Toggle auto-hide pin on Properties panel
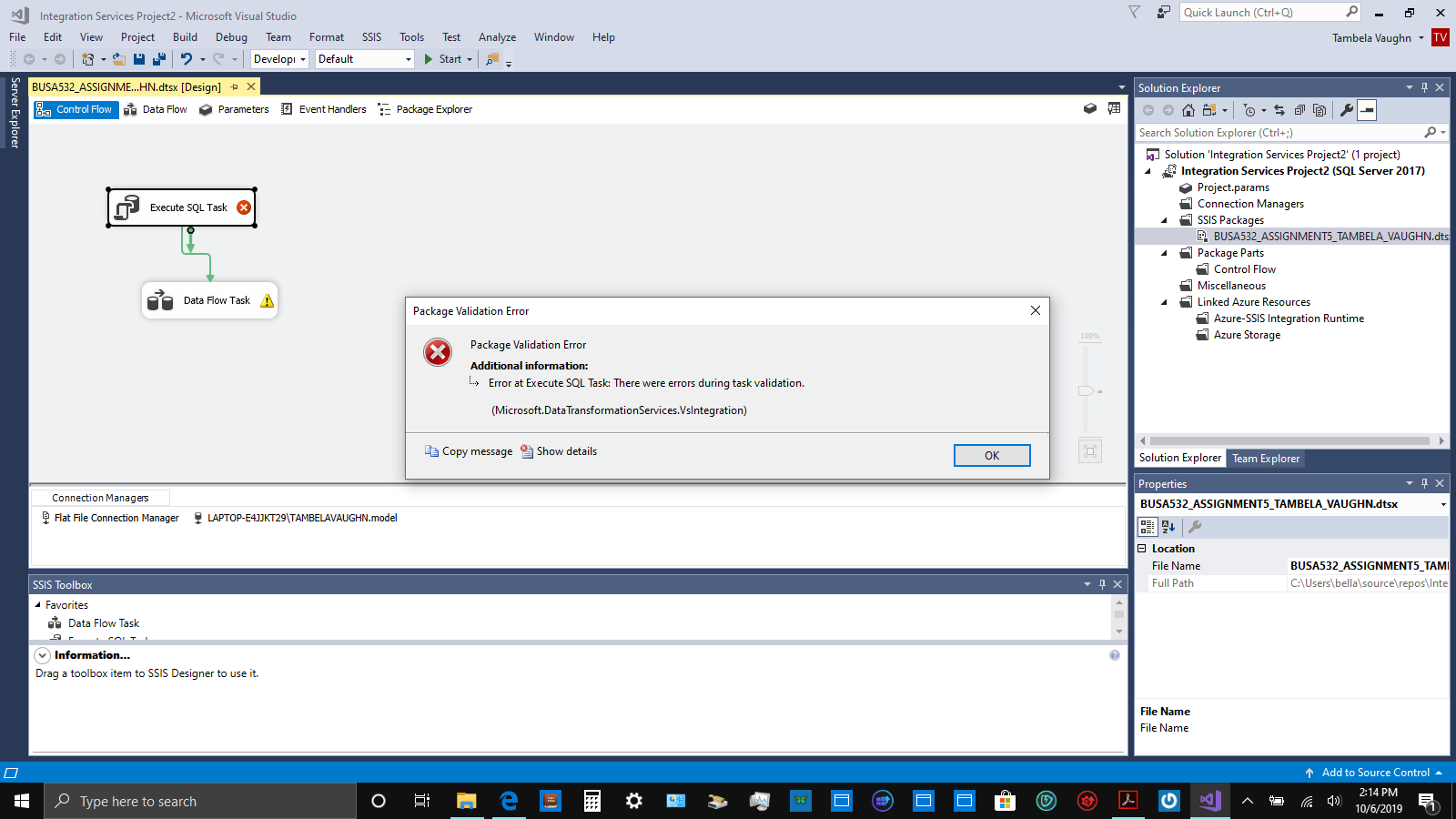This screenshot has width=1456, height=819. click(x=1424, y=483)
